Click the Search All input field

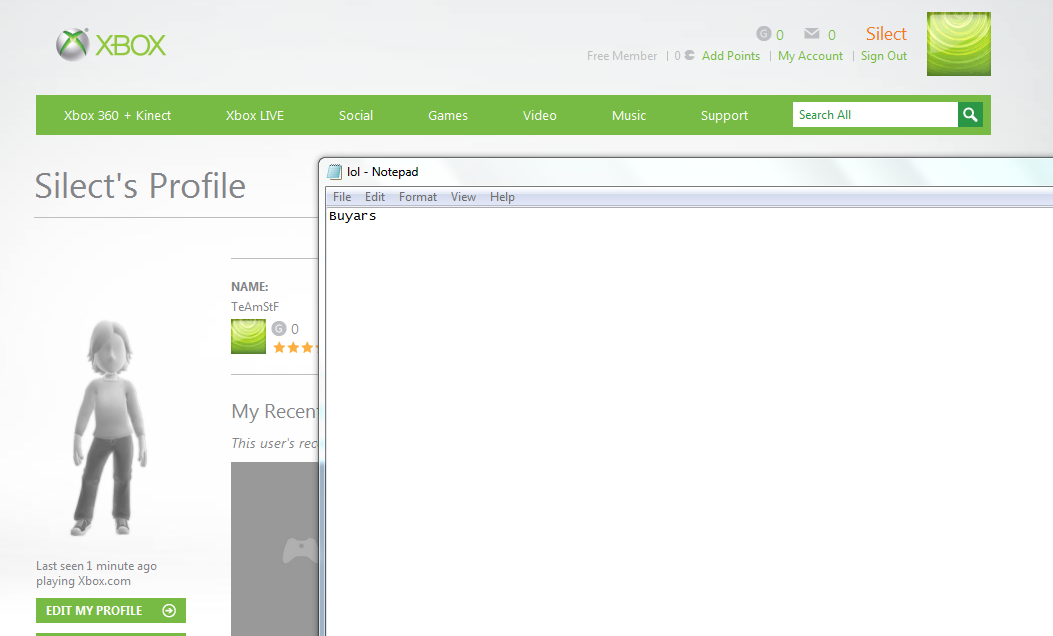click(875, 115)
